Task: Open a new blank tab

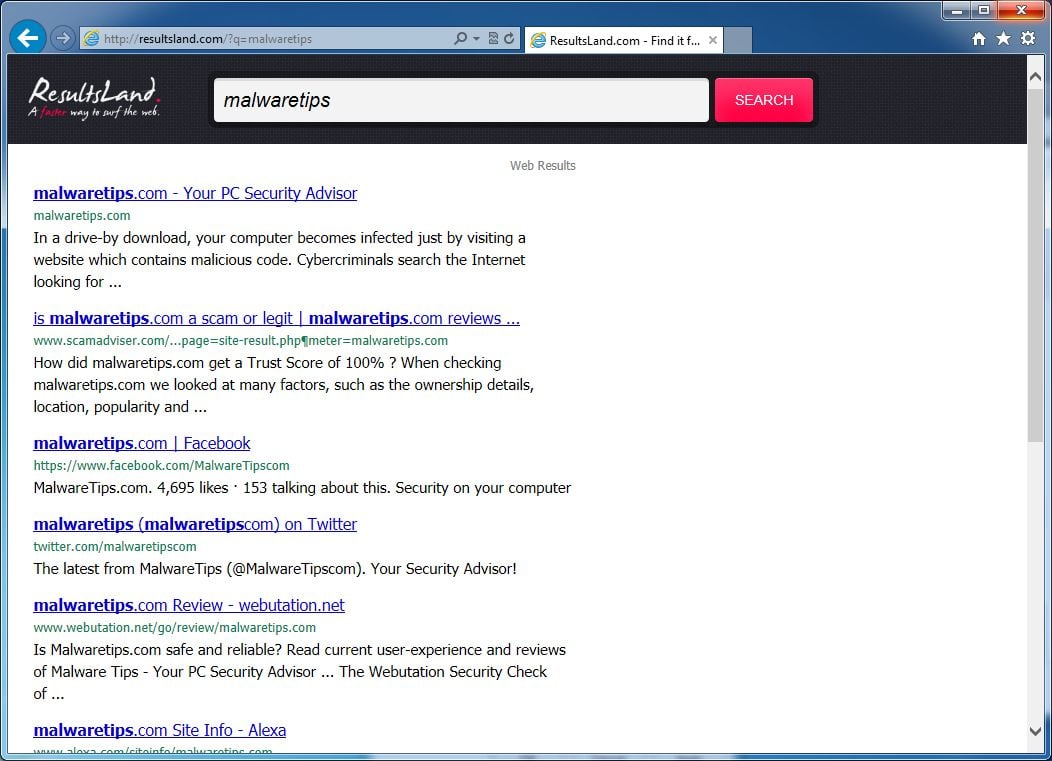Action: coord(738,40)
